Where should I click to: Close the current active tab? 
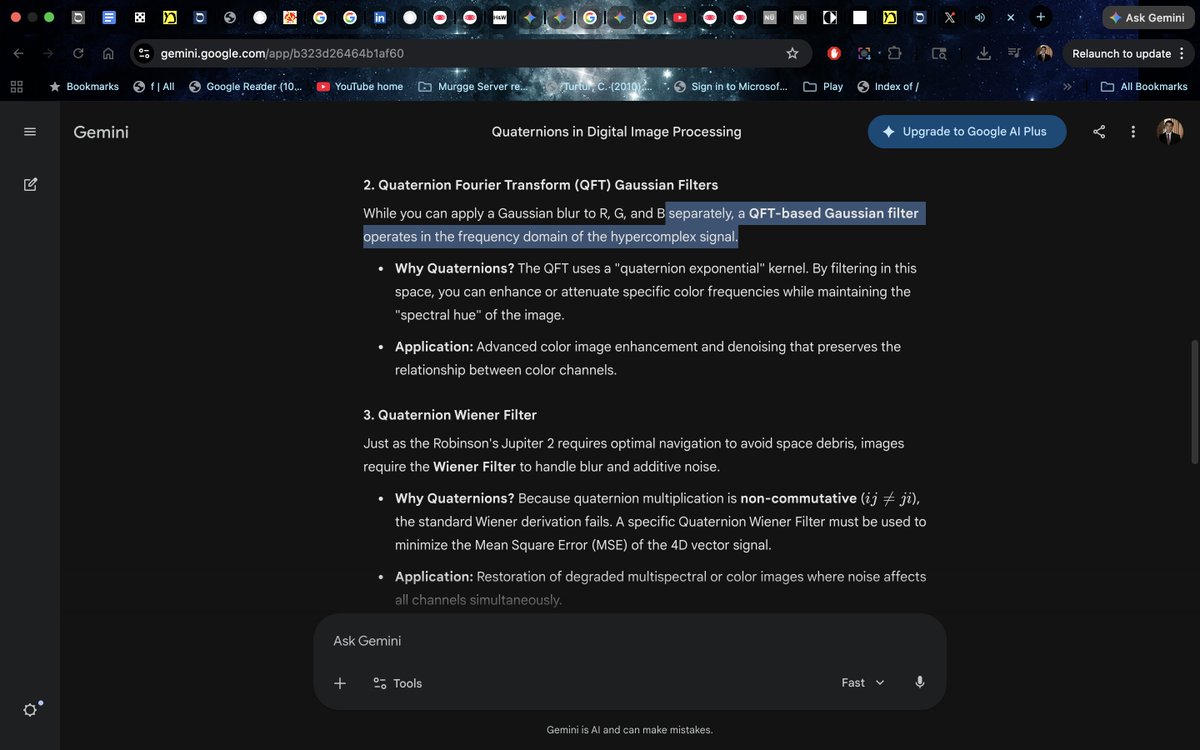[1011, 17]
